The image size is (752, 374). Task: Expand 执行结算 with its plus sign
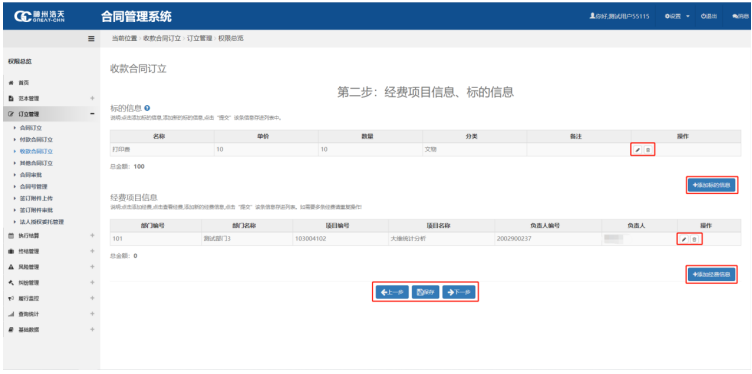click(x=92, y=235)
